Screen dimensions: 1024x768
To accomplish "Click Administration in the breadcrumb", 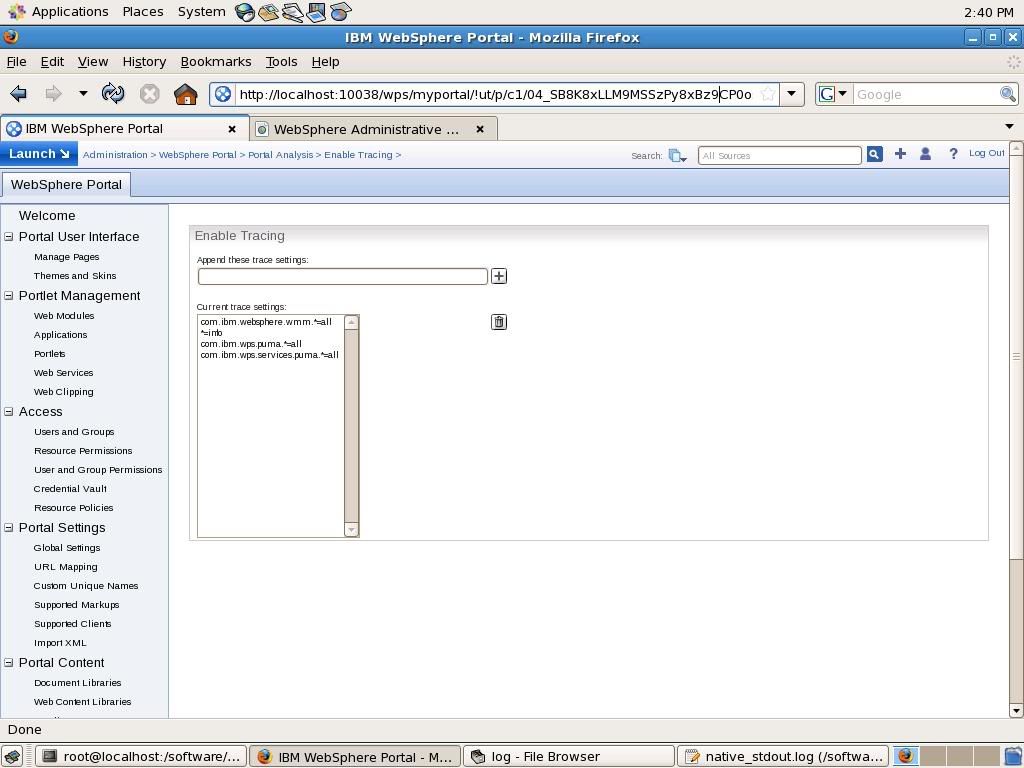I will coord(115,155).
